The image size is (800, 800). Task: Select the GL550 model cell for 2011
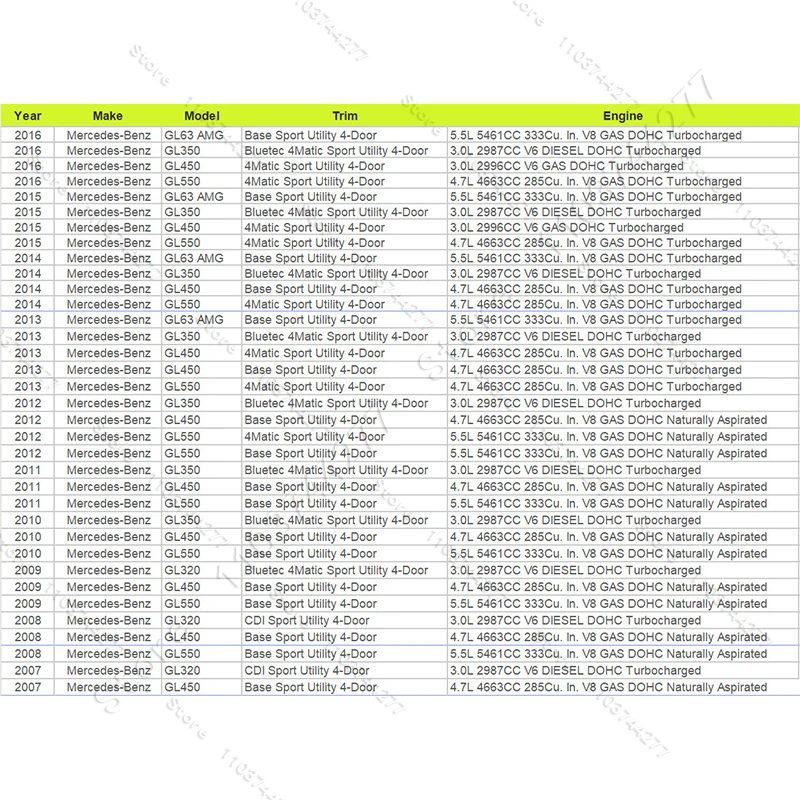[202, 504]
